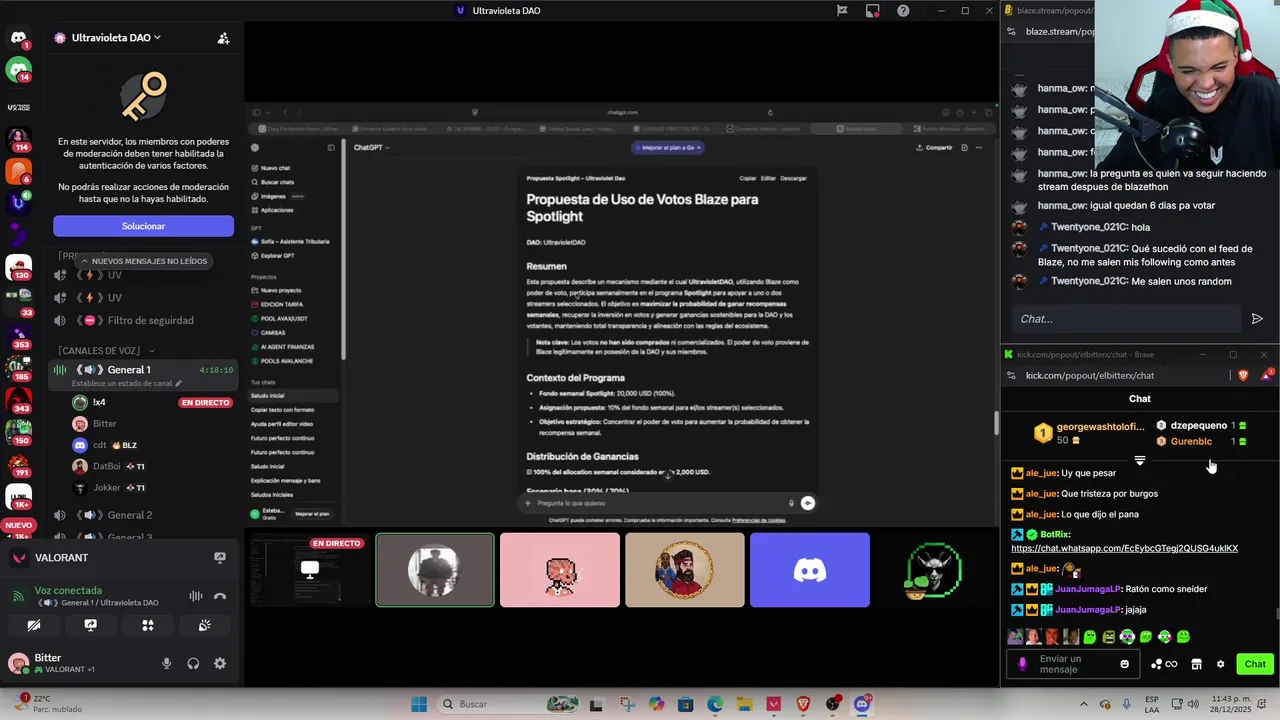1280x720 pixels.
Task: Disconnect from voice with the hang-up icon
Action: point(220,596)
